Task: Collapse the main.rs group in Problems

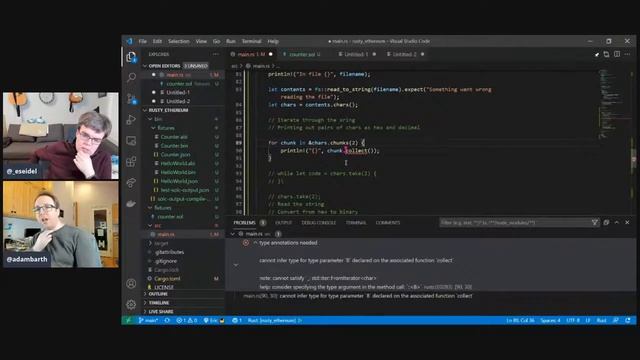Action: 233,234
